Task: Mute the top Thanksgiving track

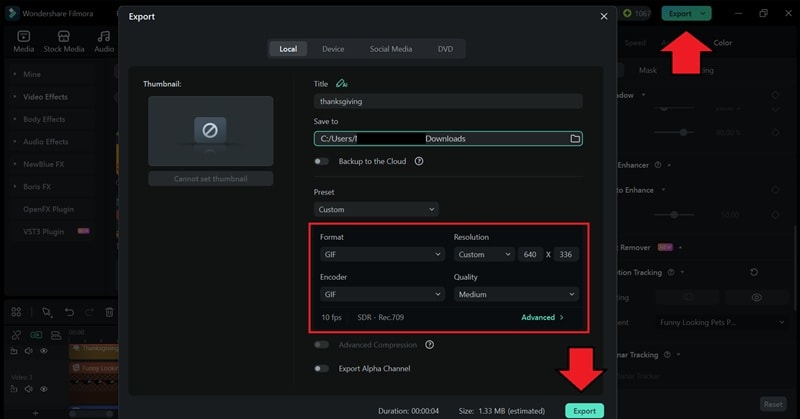Action: [x=29, y=351]
